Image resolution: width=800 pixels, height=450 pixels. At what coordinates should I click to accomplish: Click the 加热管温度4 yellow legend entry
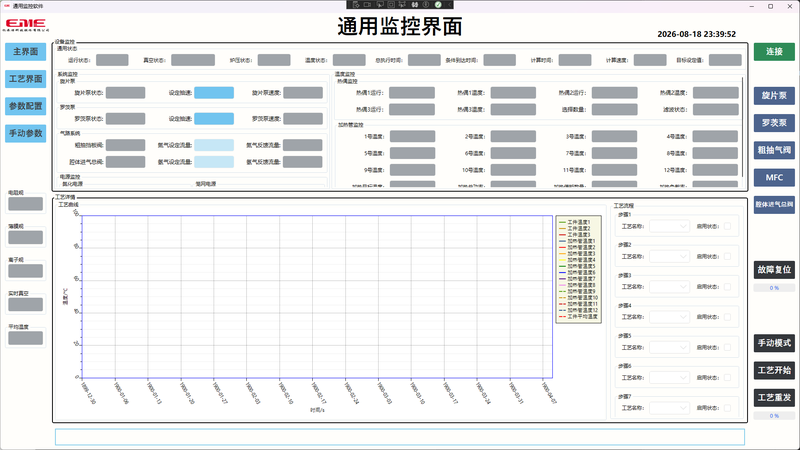[578, 260]
